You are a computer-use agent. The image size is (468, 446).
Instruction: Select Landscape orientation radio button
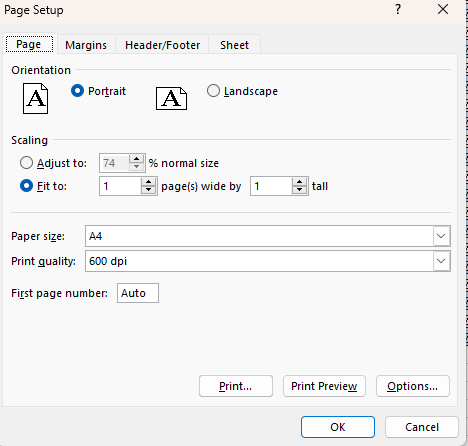point(213,91)
